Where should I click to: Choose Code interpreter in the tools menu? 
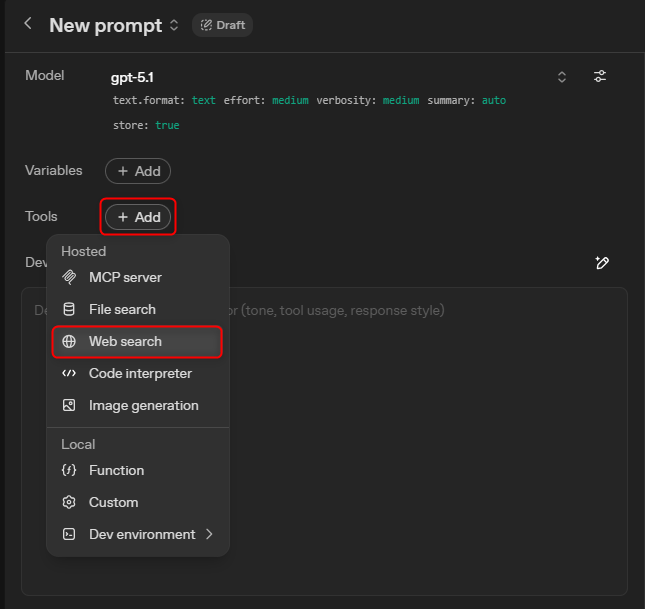pos(140,373)
